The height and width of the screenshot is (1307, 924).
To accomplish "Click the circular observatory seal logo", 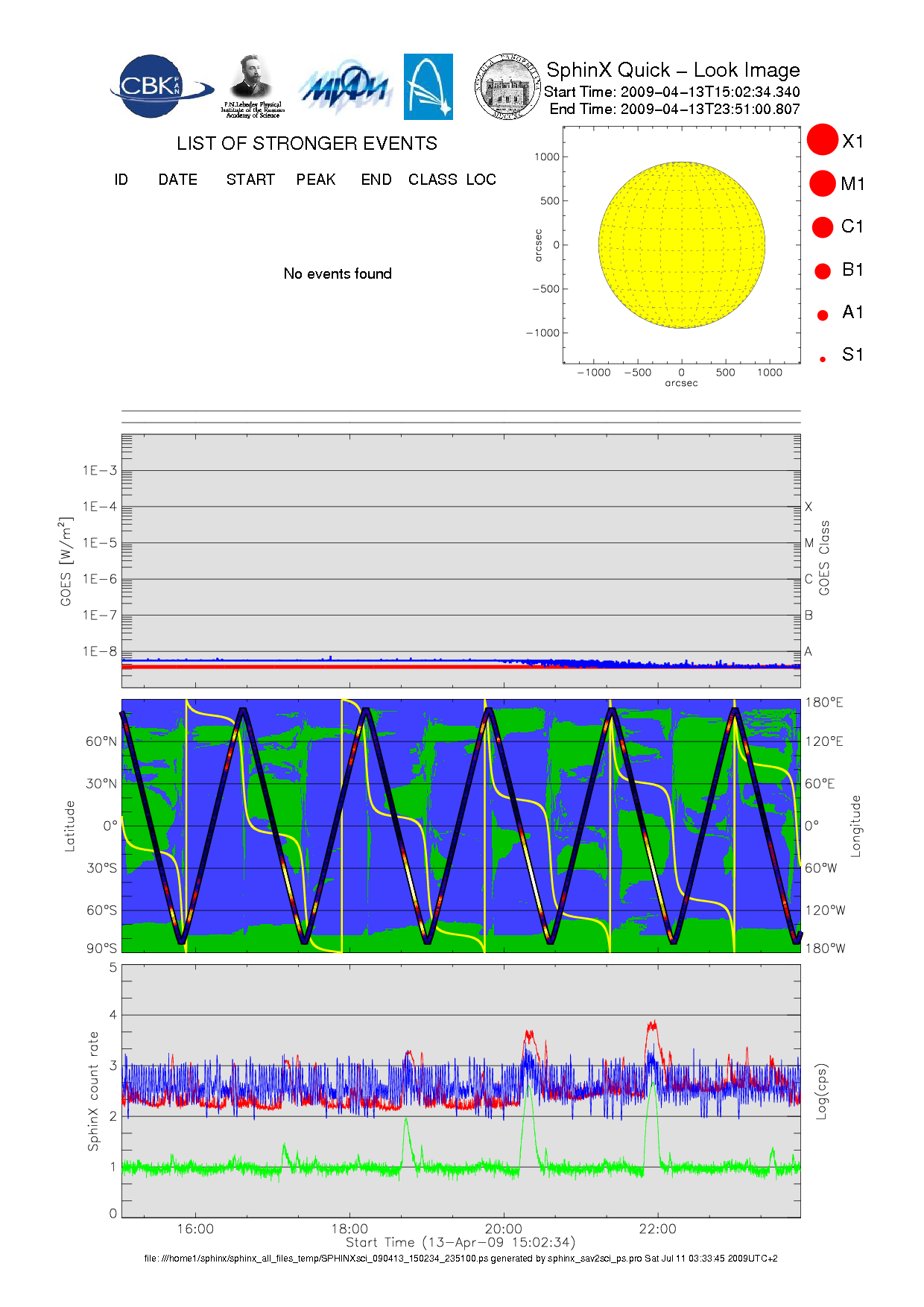I will pos(507,87).
